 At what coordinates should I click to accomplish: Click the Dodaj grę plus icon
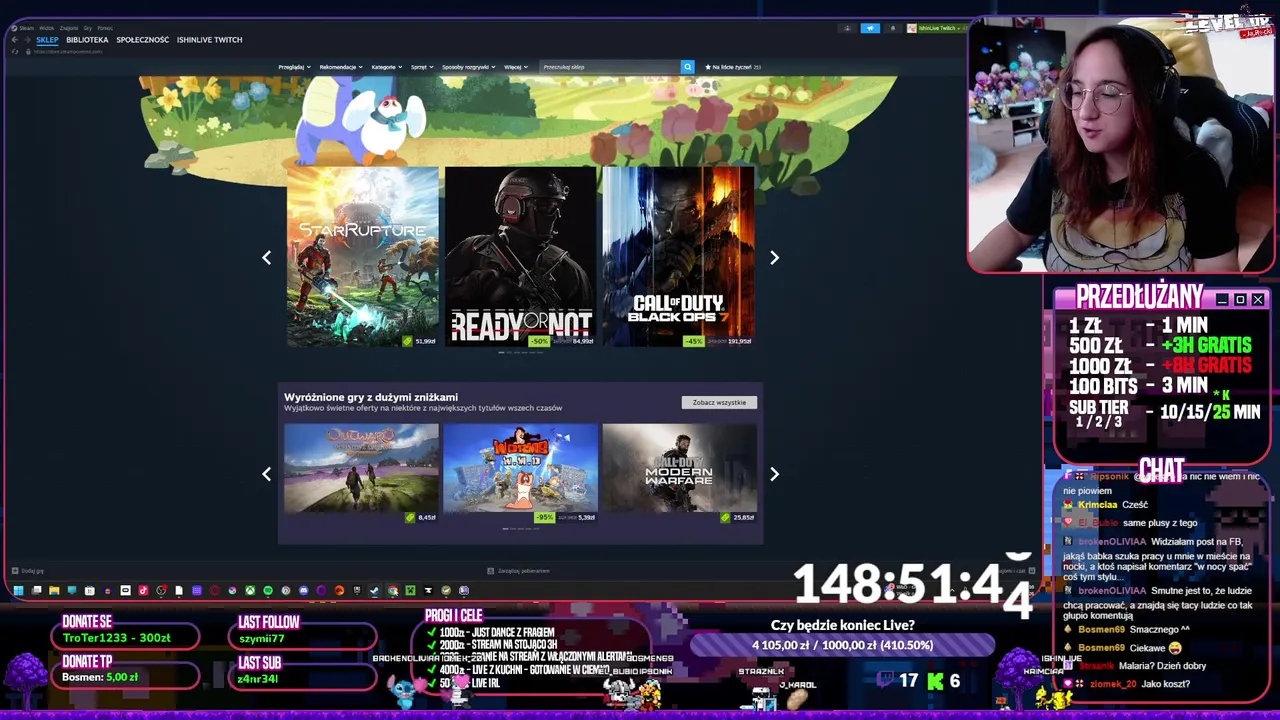pyautogui.click(x=15, y=571)
